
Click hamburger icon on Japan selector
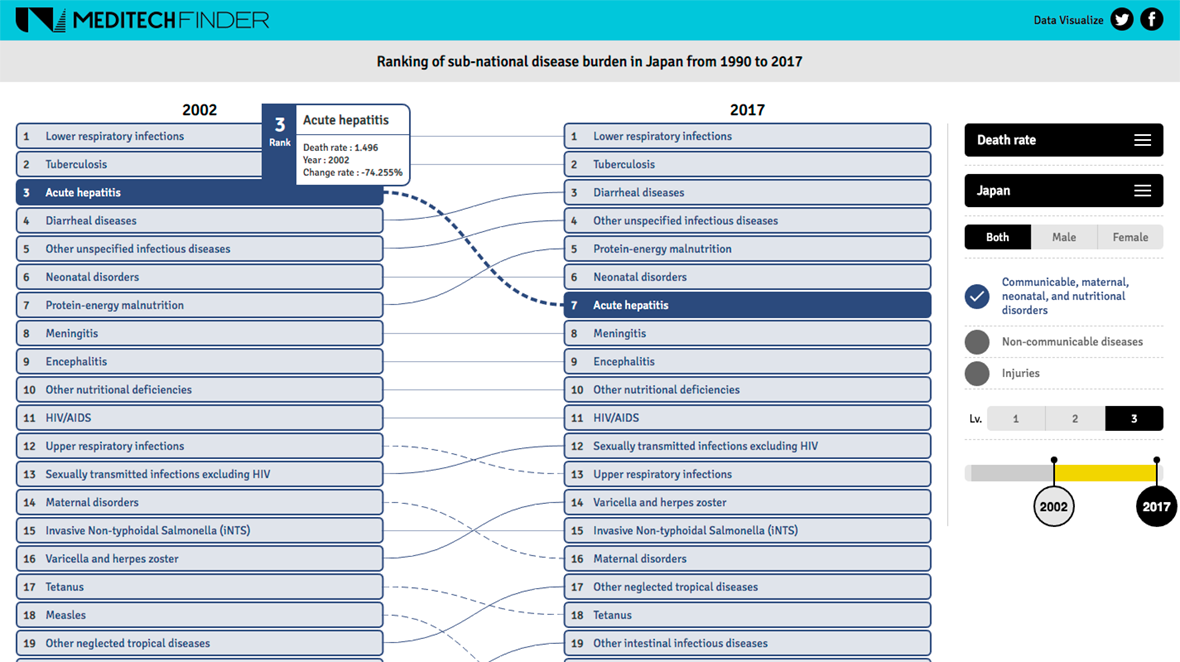coord(1142,191)
